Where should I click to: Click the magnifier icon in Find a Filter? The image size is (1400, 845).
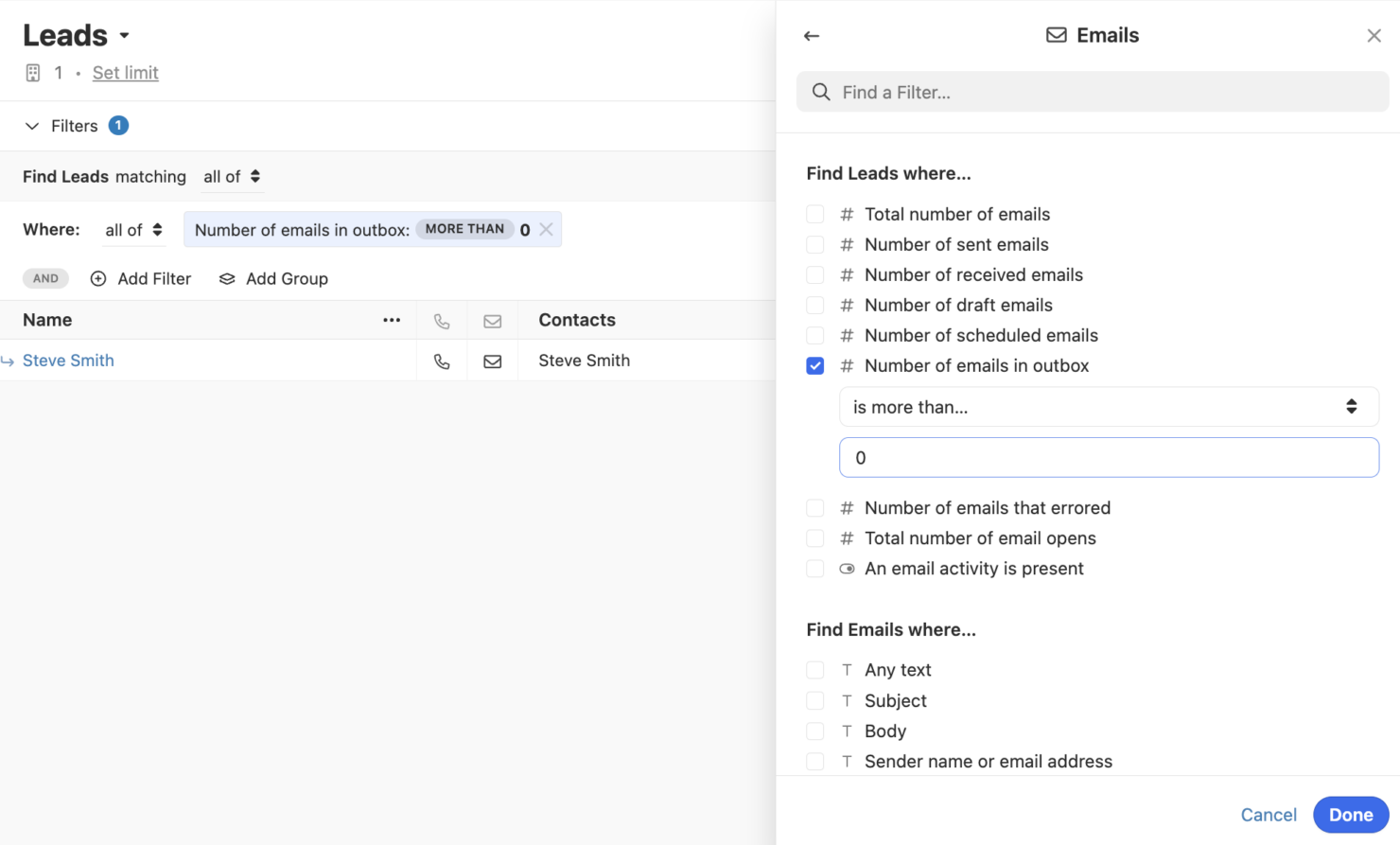point(821,92)
